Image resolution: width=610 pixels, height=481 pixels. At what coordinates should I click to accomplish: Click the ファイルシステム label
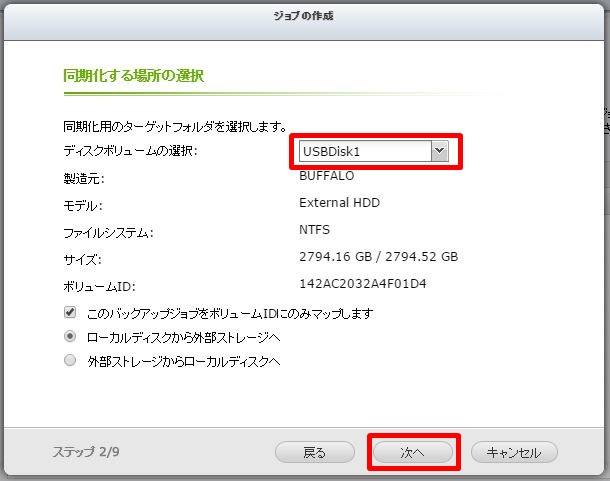[109, 233]
